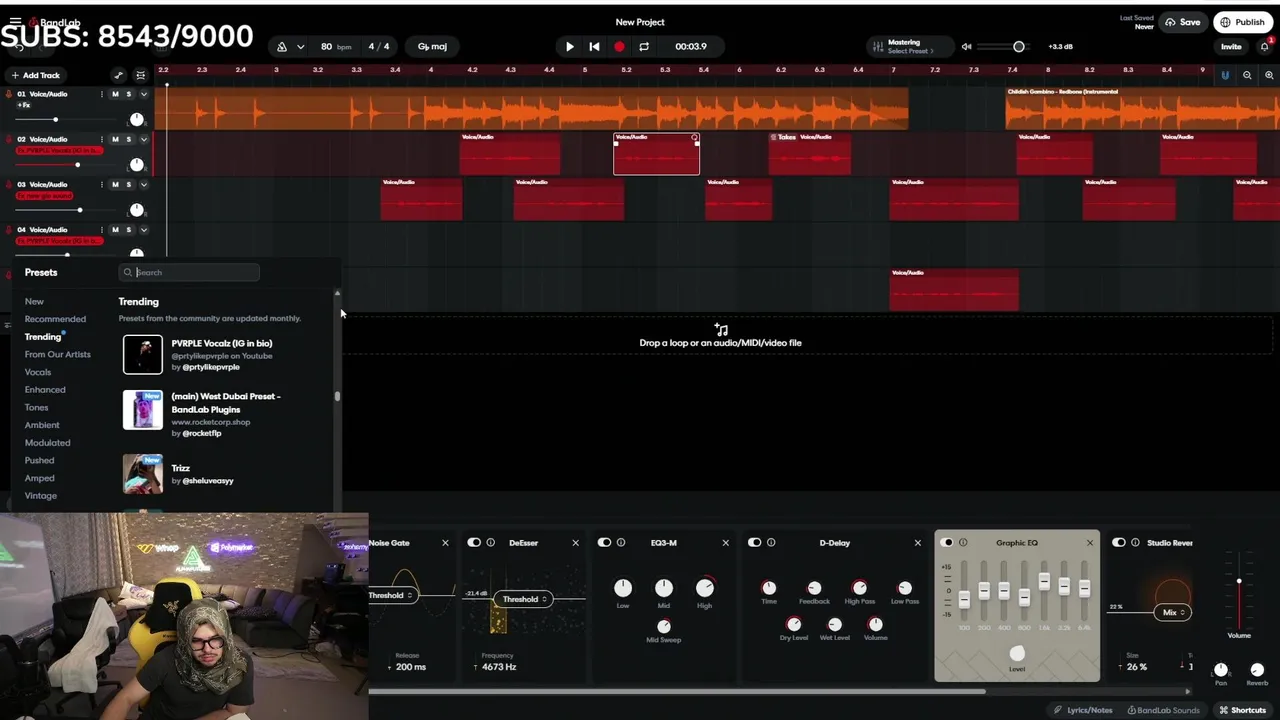
Task: Bypass the EQ3-M effect with its power toggle
Action: tap(604, 542)
